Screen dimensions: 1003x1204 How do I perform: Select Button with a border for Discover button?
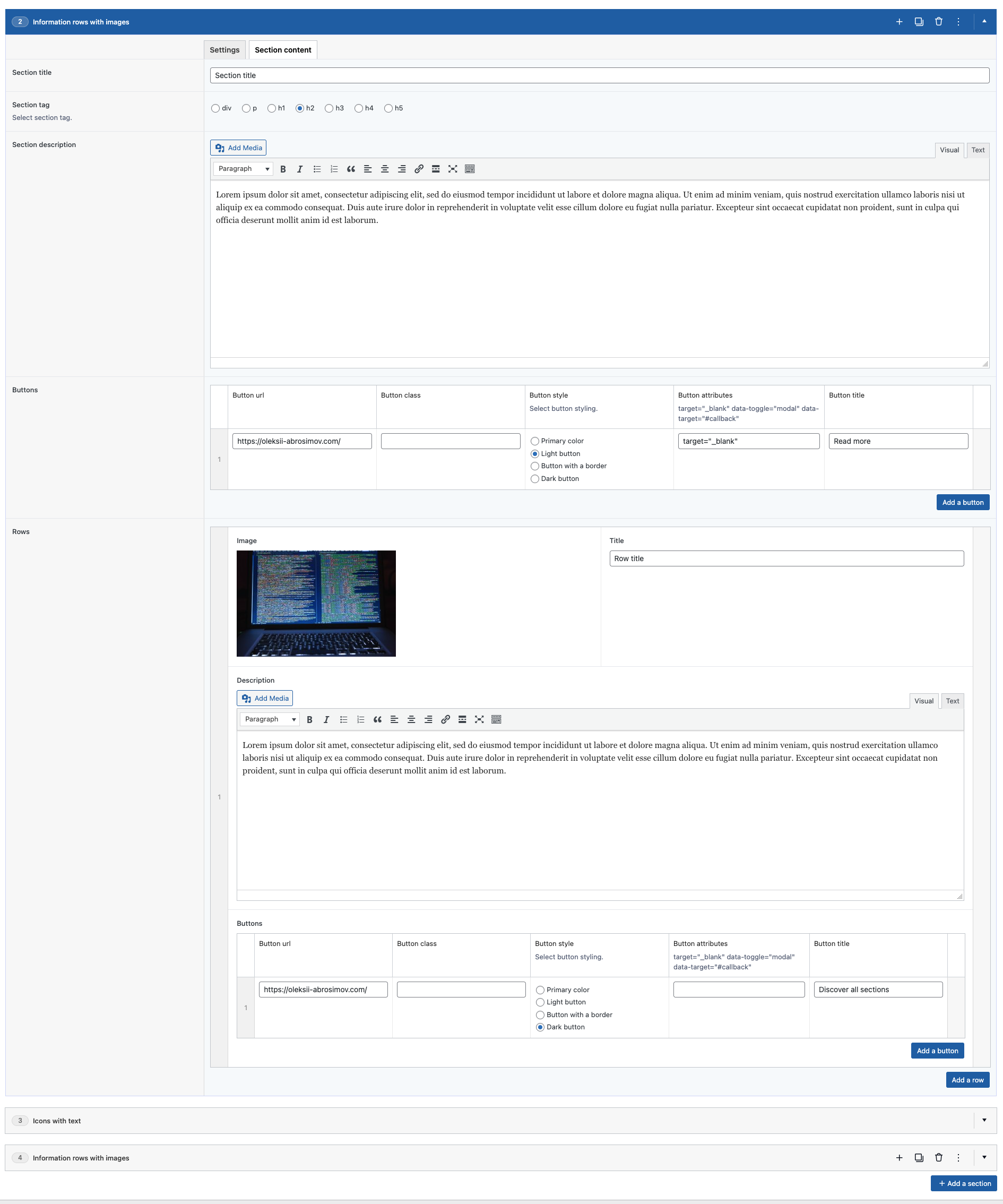540,1014
